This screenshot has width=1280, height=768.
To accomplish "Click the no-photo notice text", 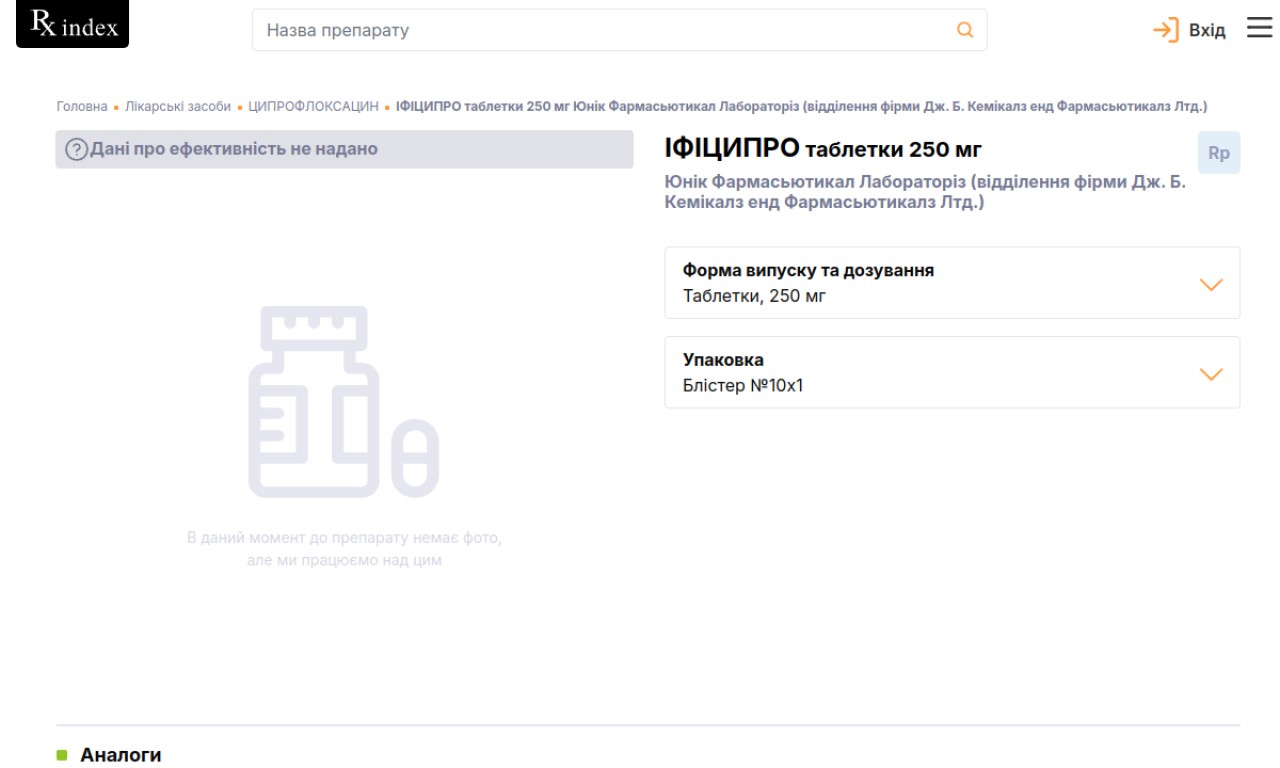I will [344, 549].
